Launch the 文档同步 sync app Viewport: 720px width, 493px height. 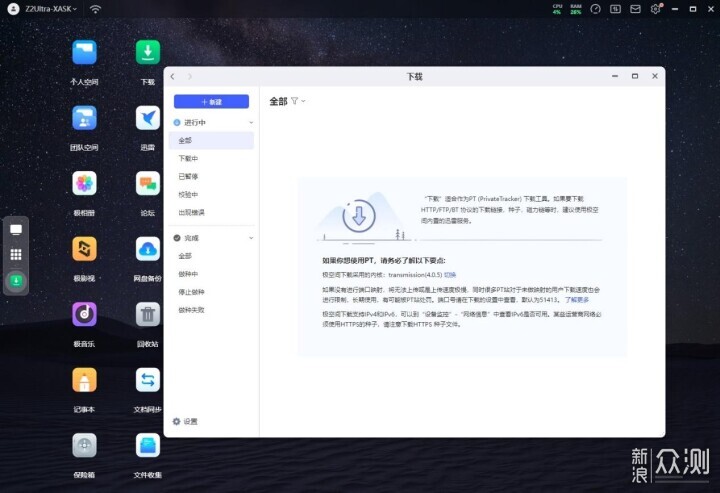(x=148, y=380)
